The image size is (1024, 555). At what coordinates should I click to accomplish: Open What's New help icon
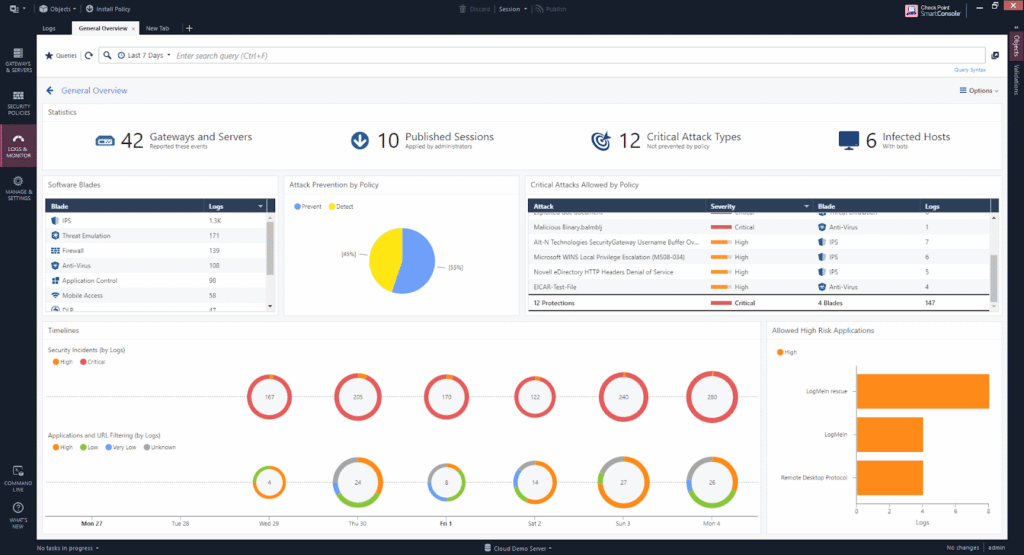pyautogui.click(x=18, y=515)
